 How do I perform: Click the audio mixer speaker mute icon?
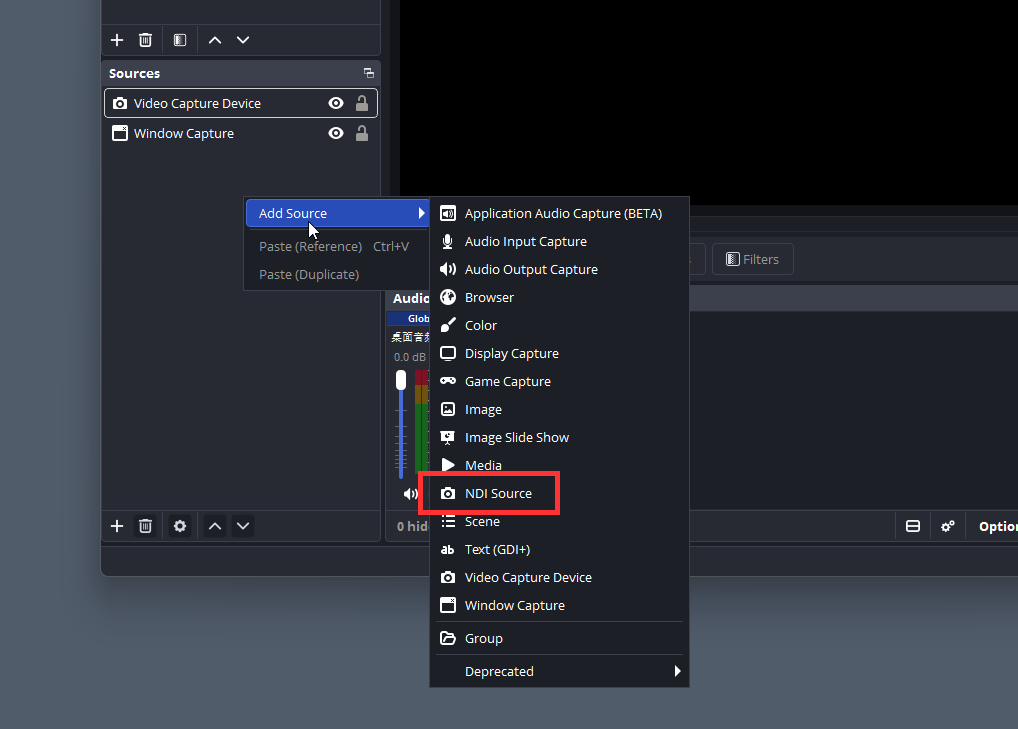[410, 494]
